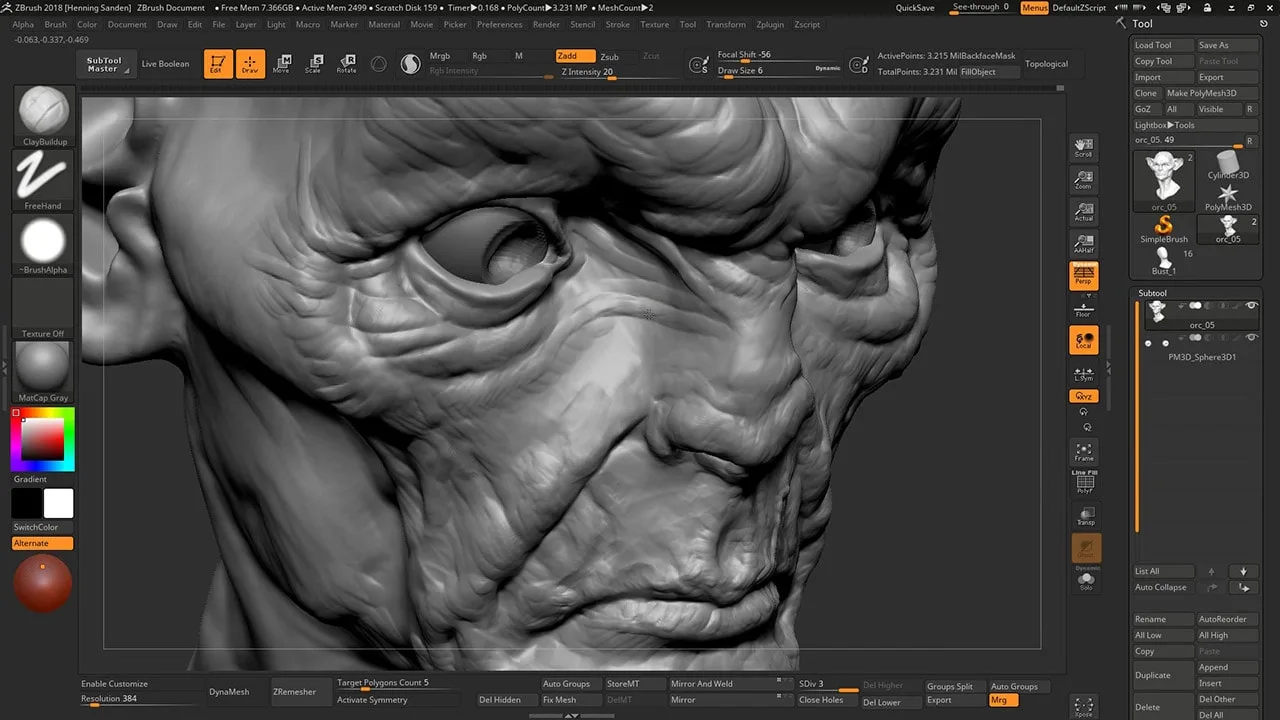The image size is (1280, 720).
Task: Click the QuickSave button
Action: point(915,8)
